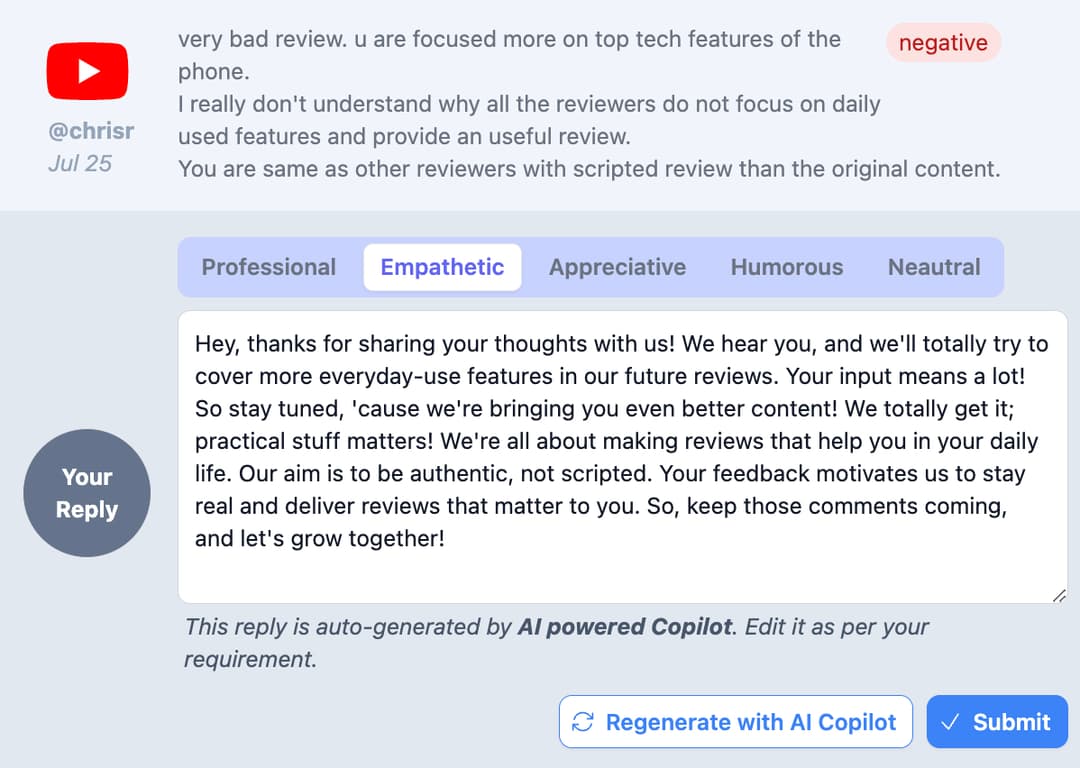Regenerate reply with AI Copilot
Image resolution: width=1080 pixels, height=768 pixels.
736,722
